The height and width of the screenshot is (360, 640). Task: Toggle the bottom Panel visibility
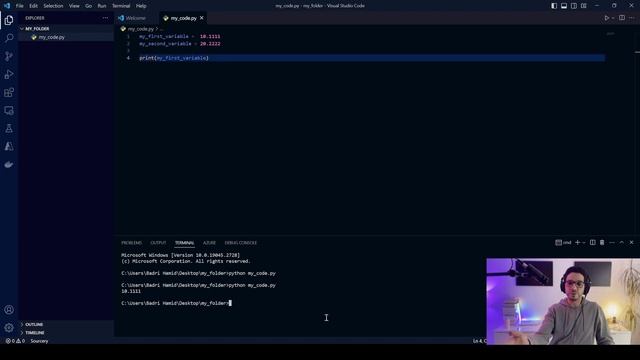pos(564,6)
